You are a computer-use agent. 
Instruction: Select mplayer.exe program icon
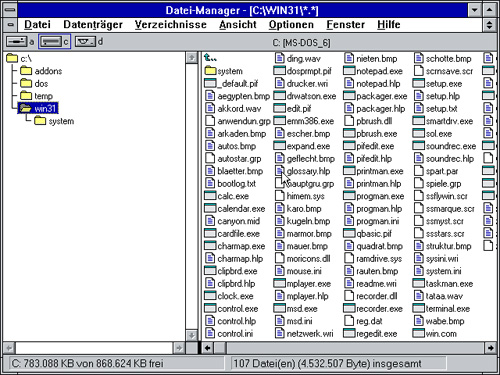click(279, 283)
